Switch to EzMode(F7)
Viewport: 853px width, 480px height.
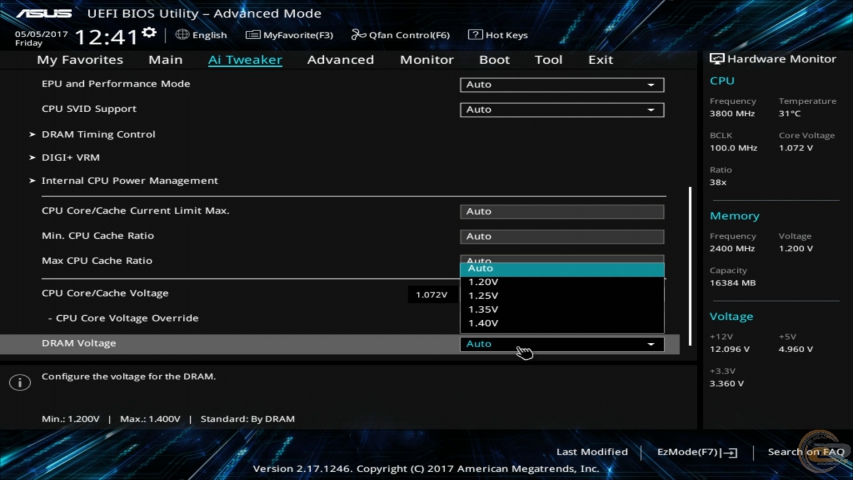point(696,452)
